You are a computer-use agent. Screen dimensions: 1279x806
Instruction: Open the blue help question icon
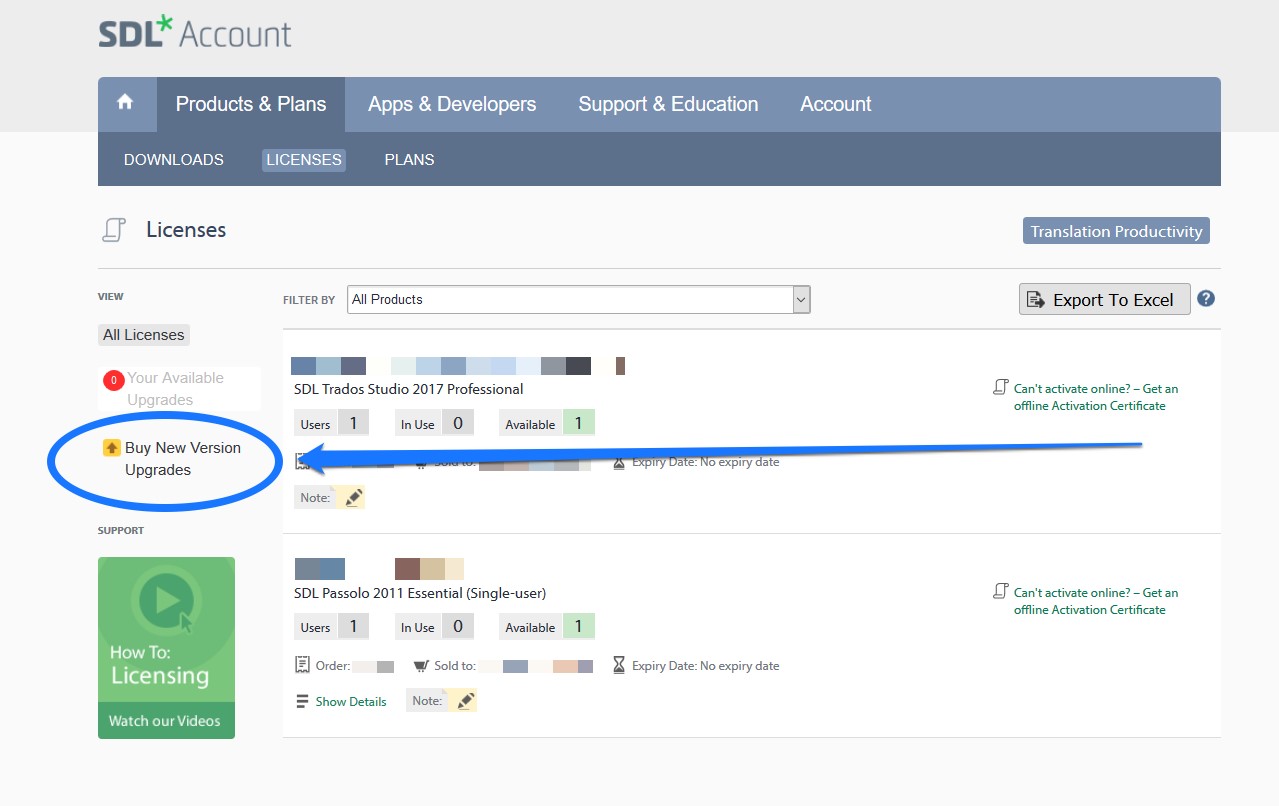pyautogui.click(x=1206, y=298)
